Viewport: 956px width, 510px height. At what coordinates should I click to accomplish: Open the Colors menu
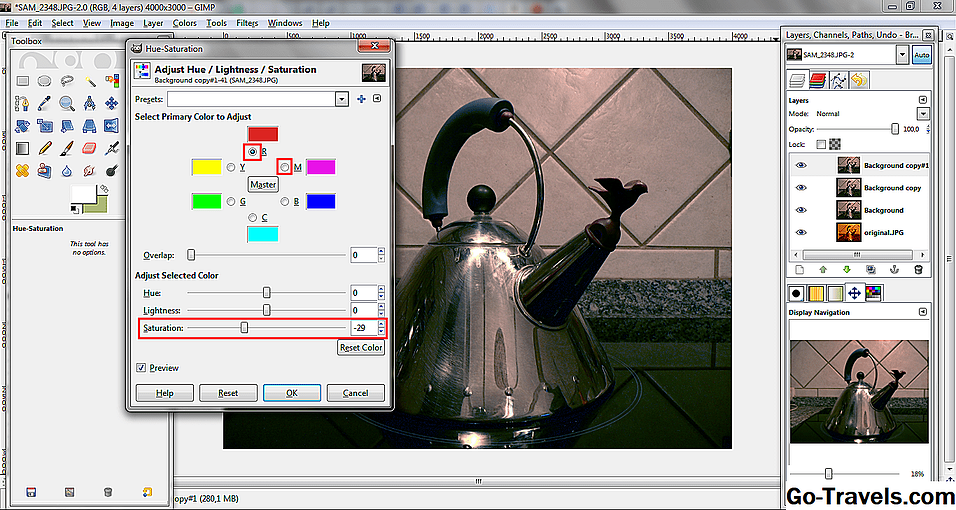[x=184, y=22]
